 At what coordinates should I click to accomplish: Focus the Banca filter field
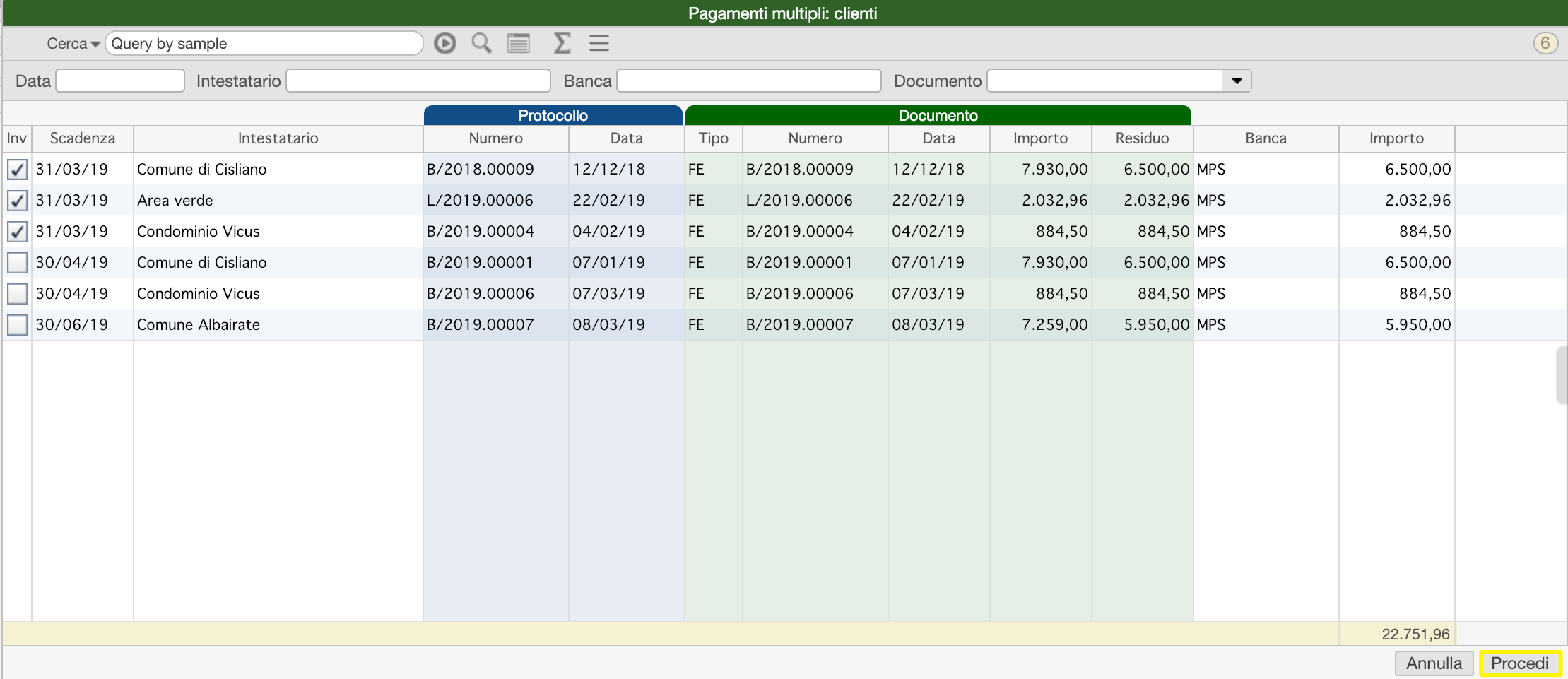(x=749, y=81)
